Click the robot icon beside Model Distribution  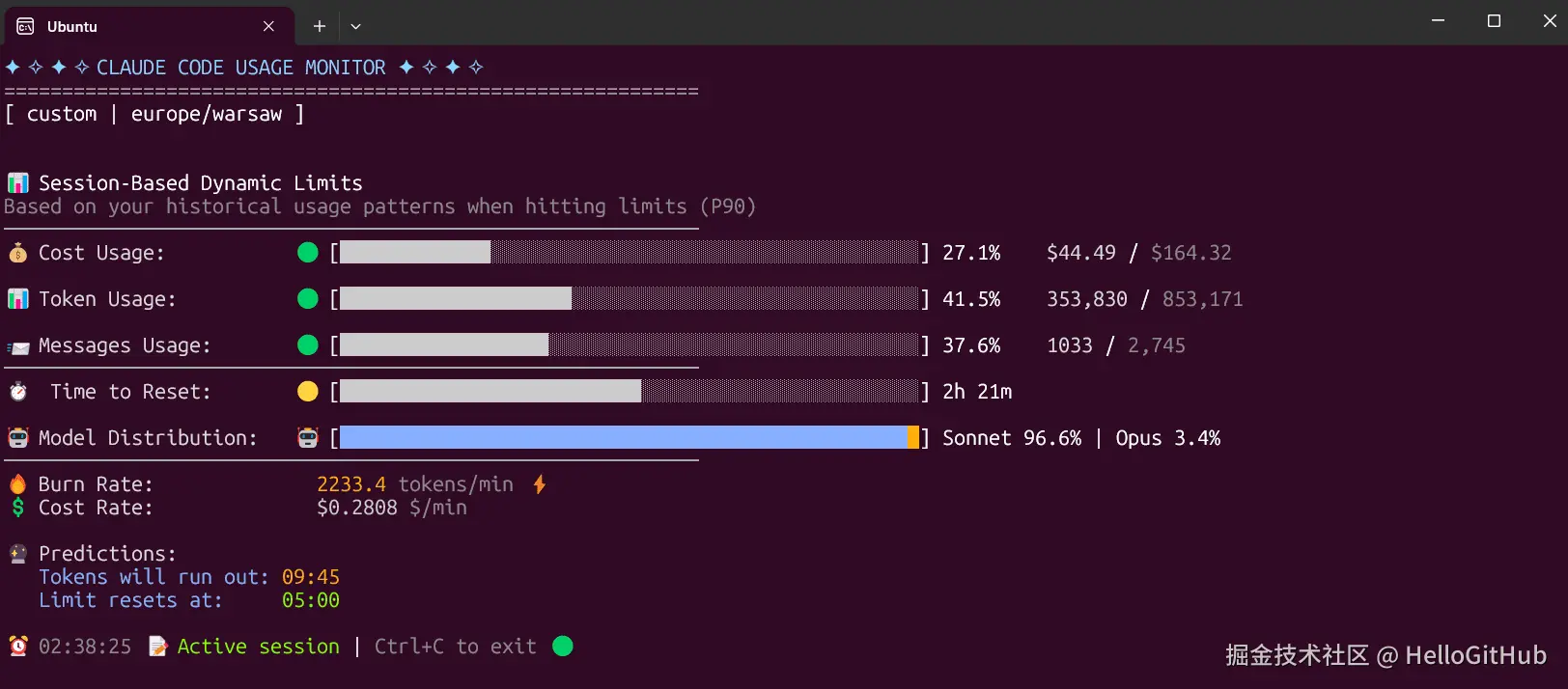coord(17,438)
